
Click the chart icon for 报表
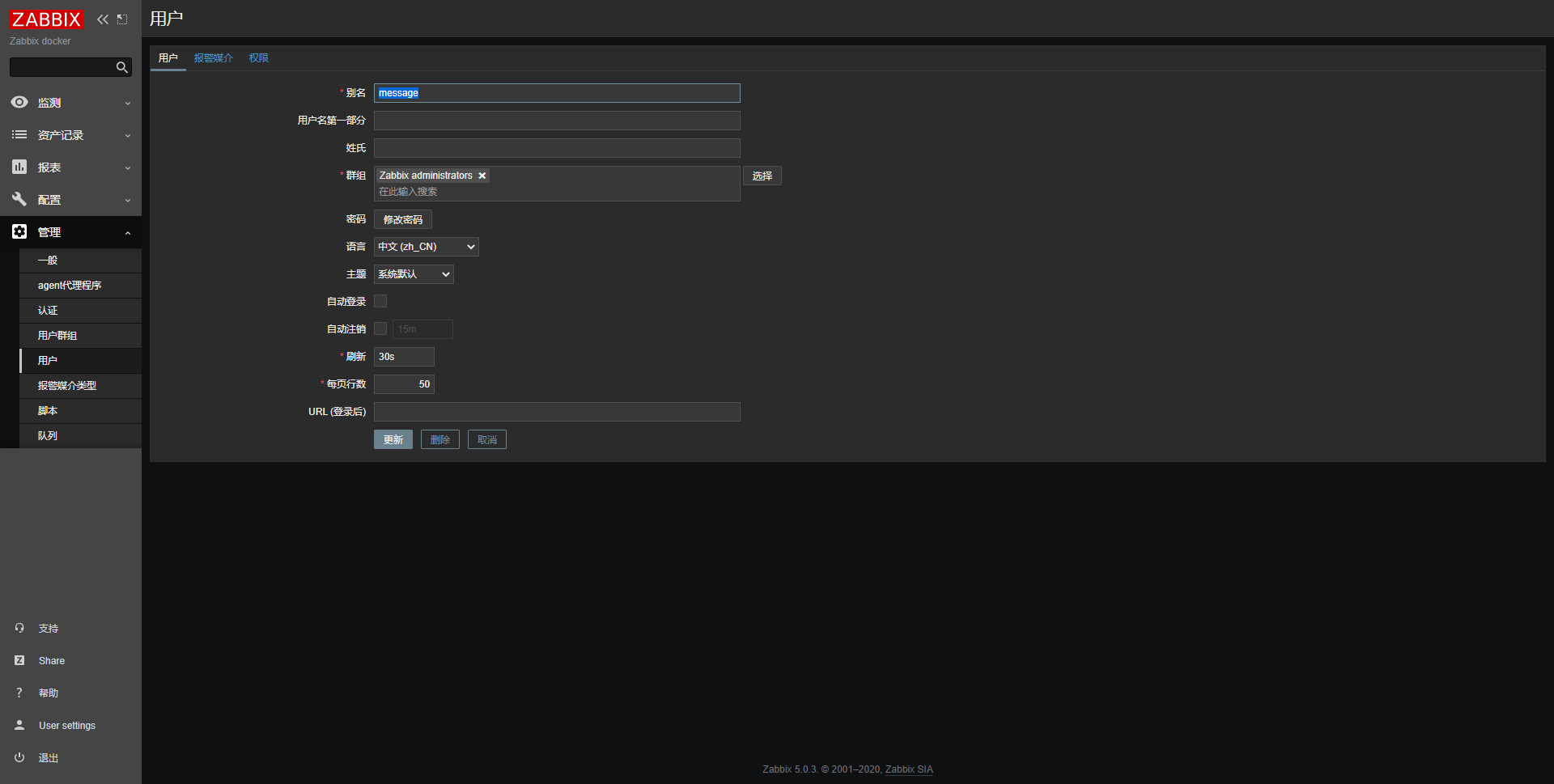pos(19,167)
